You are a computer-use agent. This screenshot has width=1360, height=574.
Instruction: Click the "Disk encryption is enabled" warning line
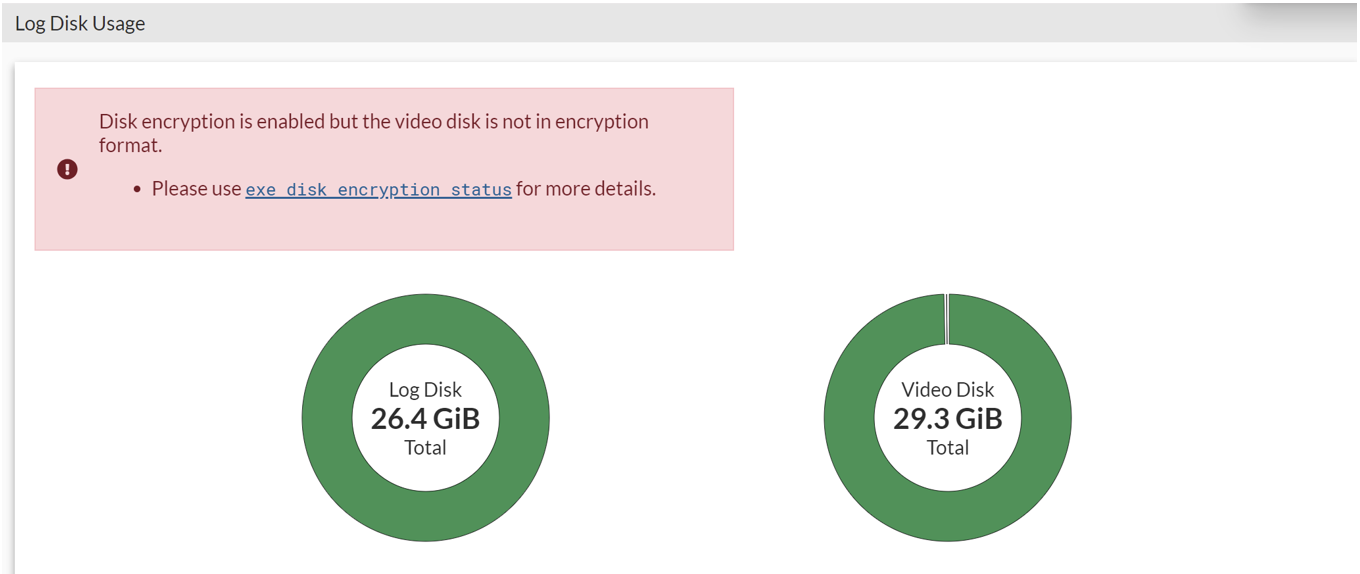(373, 121)
